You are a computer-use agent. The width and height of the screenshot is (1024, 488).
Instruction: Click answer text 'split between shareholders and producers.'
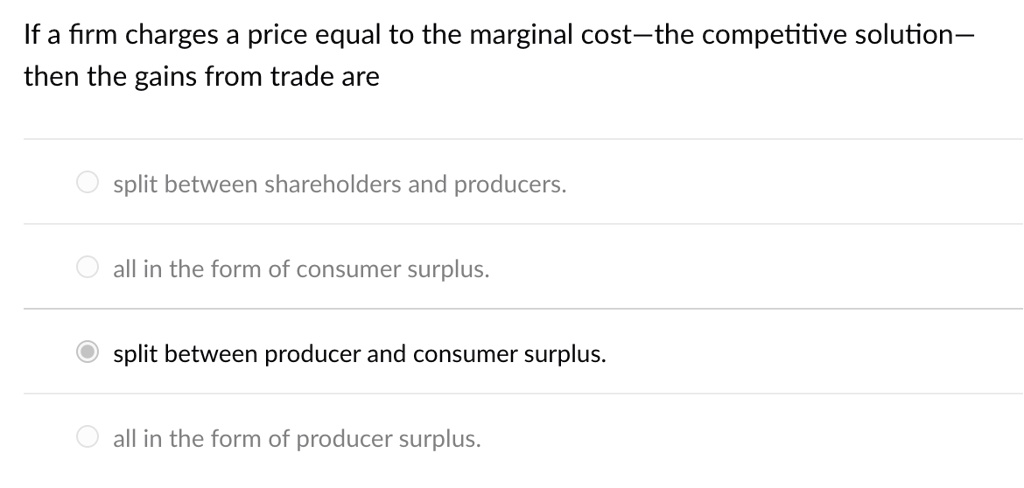click(x=340, y=185)
